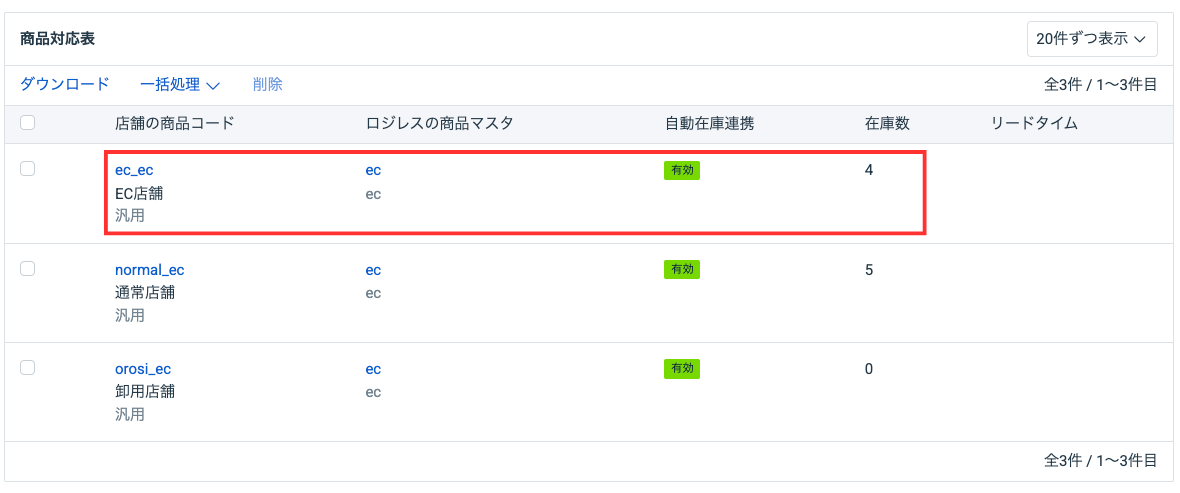Check the ec_ec row checkbox
The height and width of the screenshot is (493, 1180).
coord(28,169)
